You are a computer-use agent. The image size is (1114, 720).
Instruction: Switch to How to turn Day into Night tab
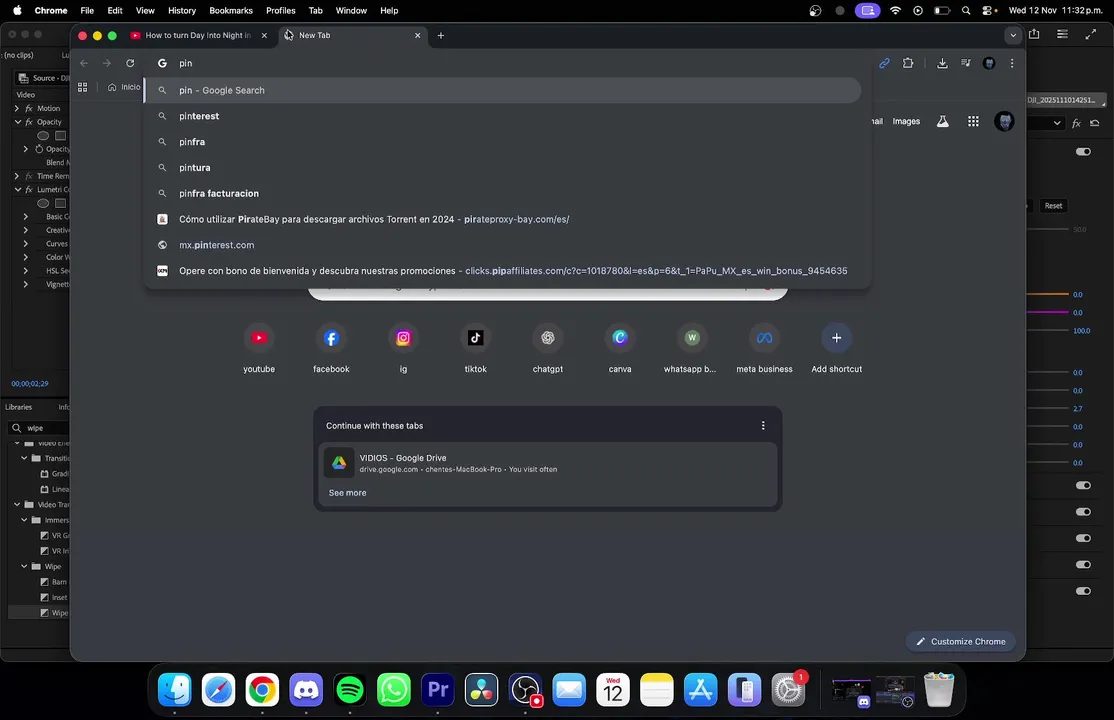pos(198,36)
